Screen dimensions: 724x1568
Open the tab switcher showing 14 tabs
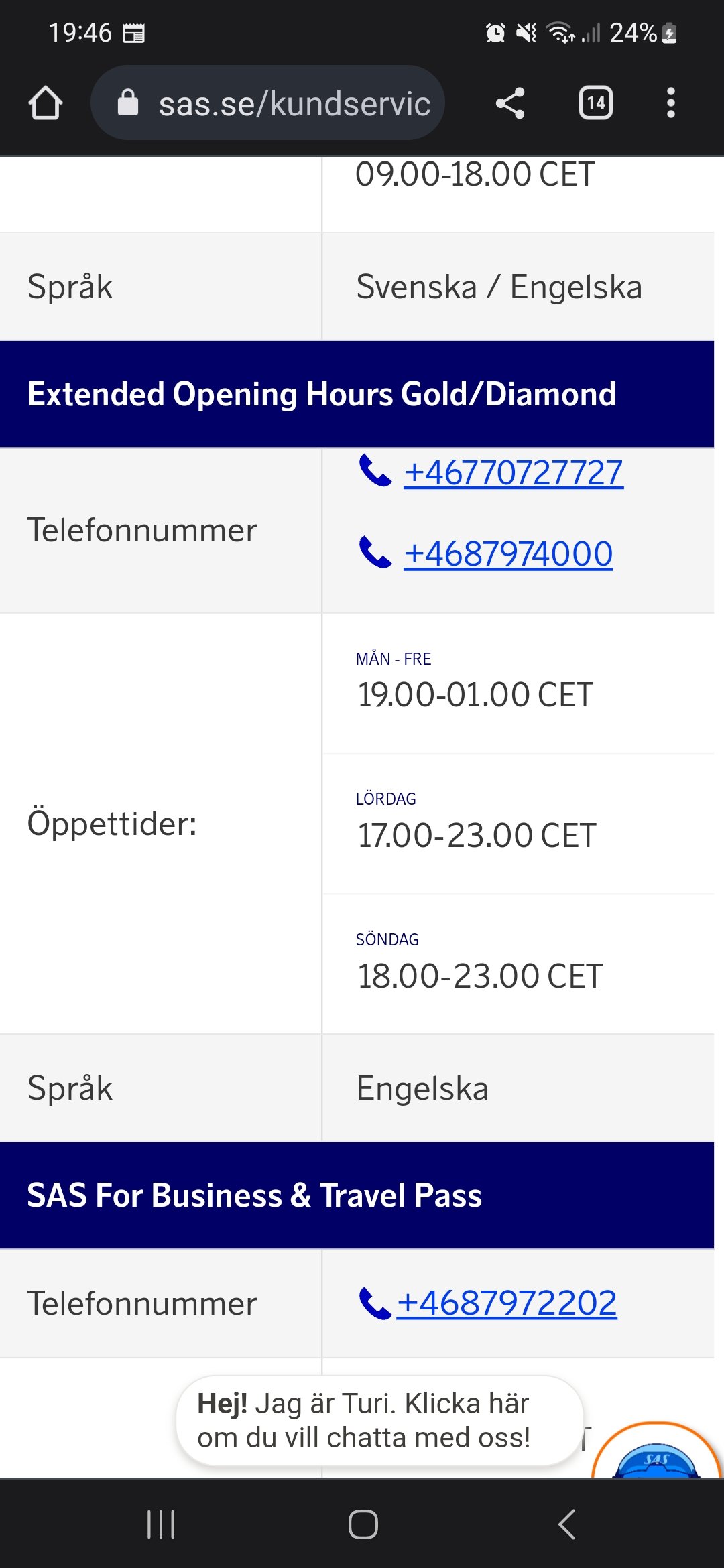pos(595,103)
